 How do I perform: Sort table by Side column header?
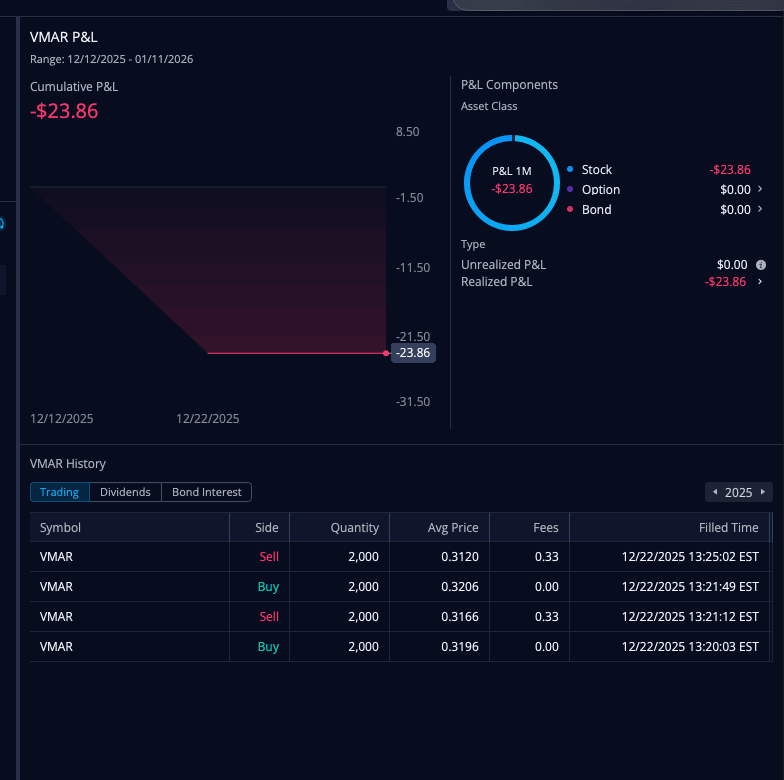(x=260, y=528)
